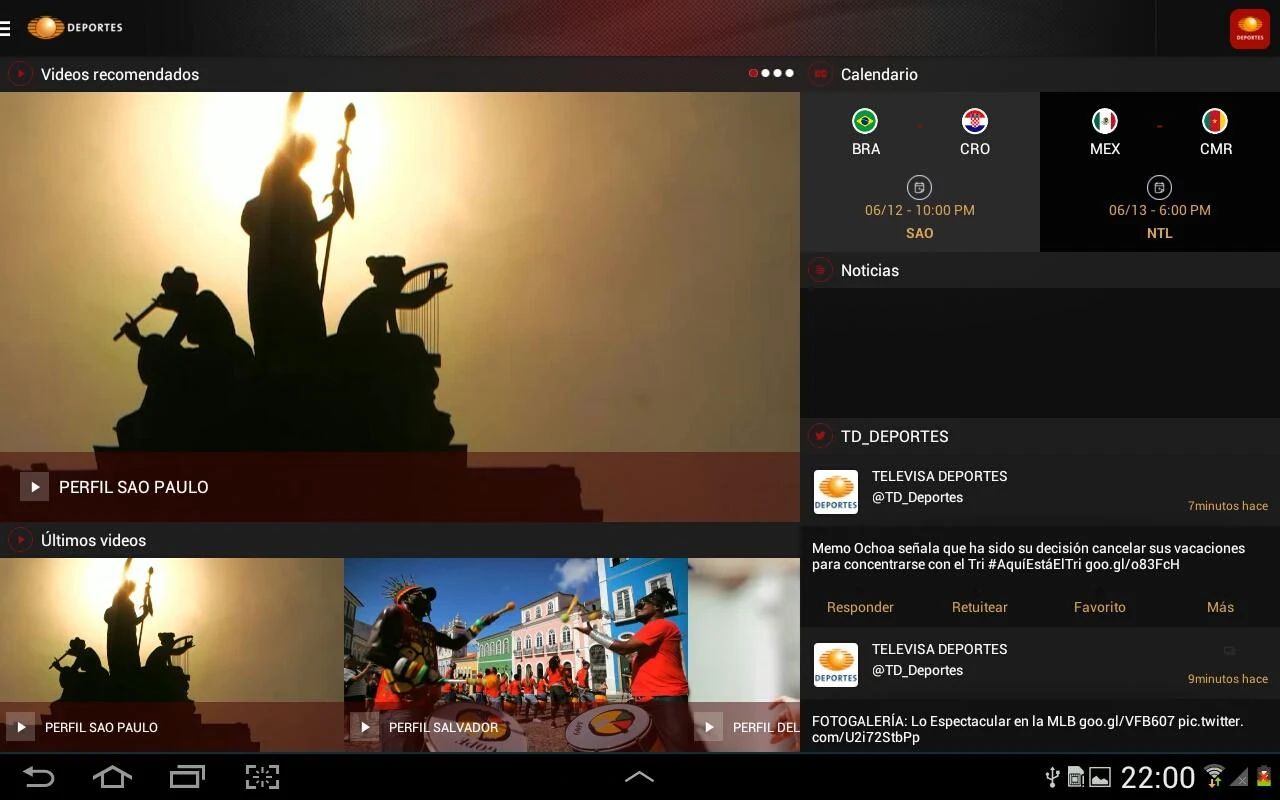The width and height of the screenshot is (1280, 800).
Task: Open the goo.gl/VFB607 link
Action: pos(1125,721)
